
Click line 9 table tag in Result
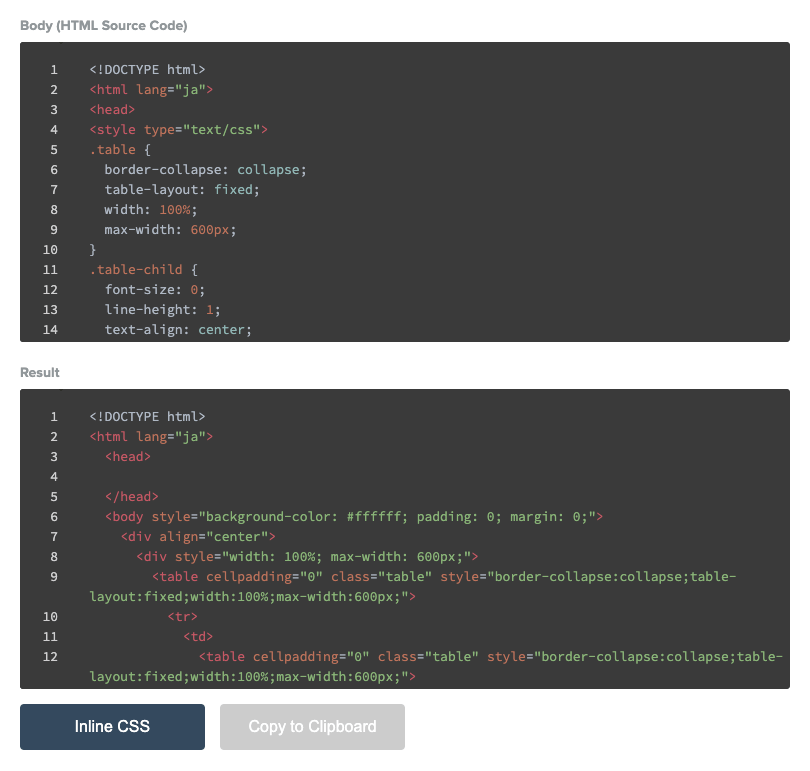click(x=413, y=587)
